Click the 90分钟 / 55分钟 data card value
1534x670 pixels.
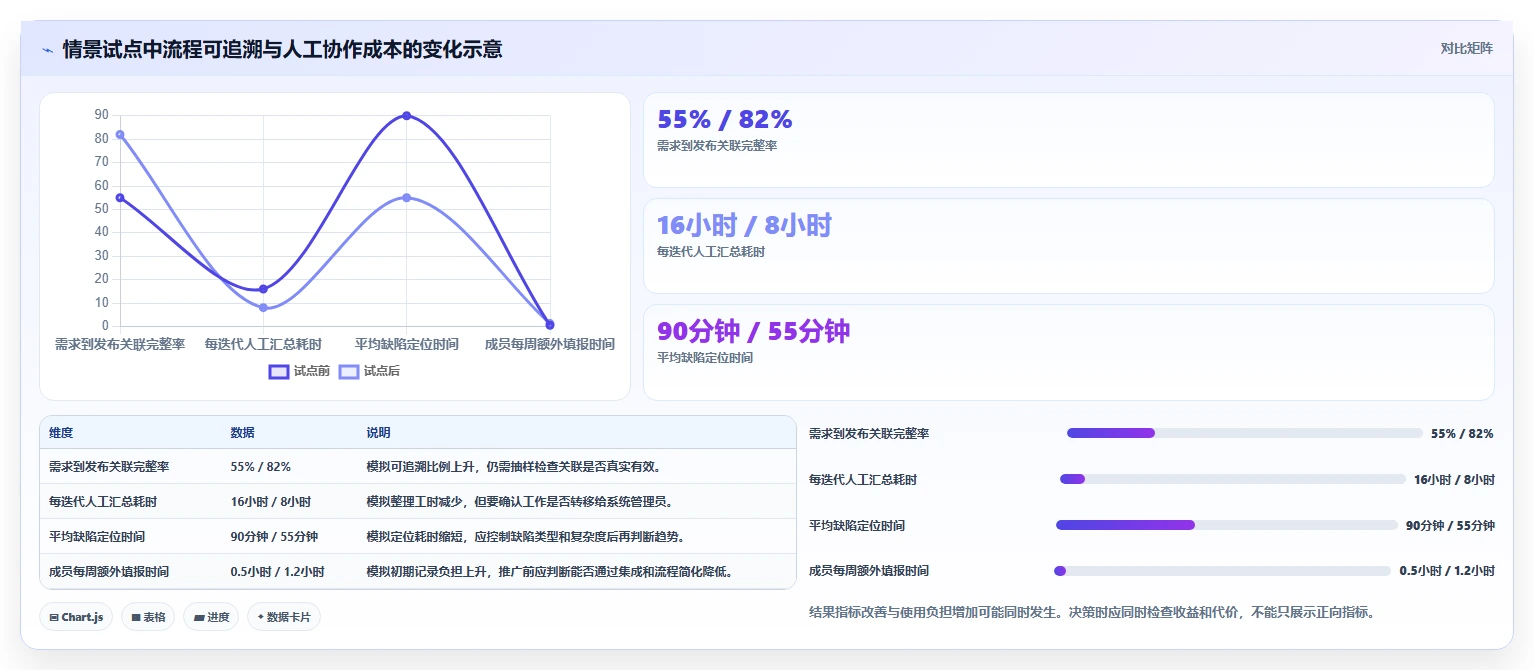click(x=753, y=332)
